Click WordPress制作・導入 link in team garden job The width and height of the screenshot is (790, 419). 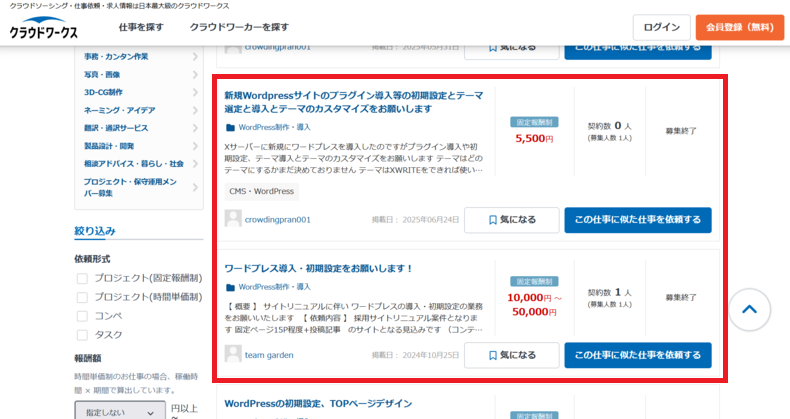275,287
